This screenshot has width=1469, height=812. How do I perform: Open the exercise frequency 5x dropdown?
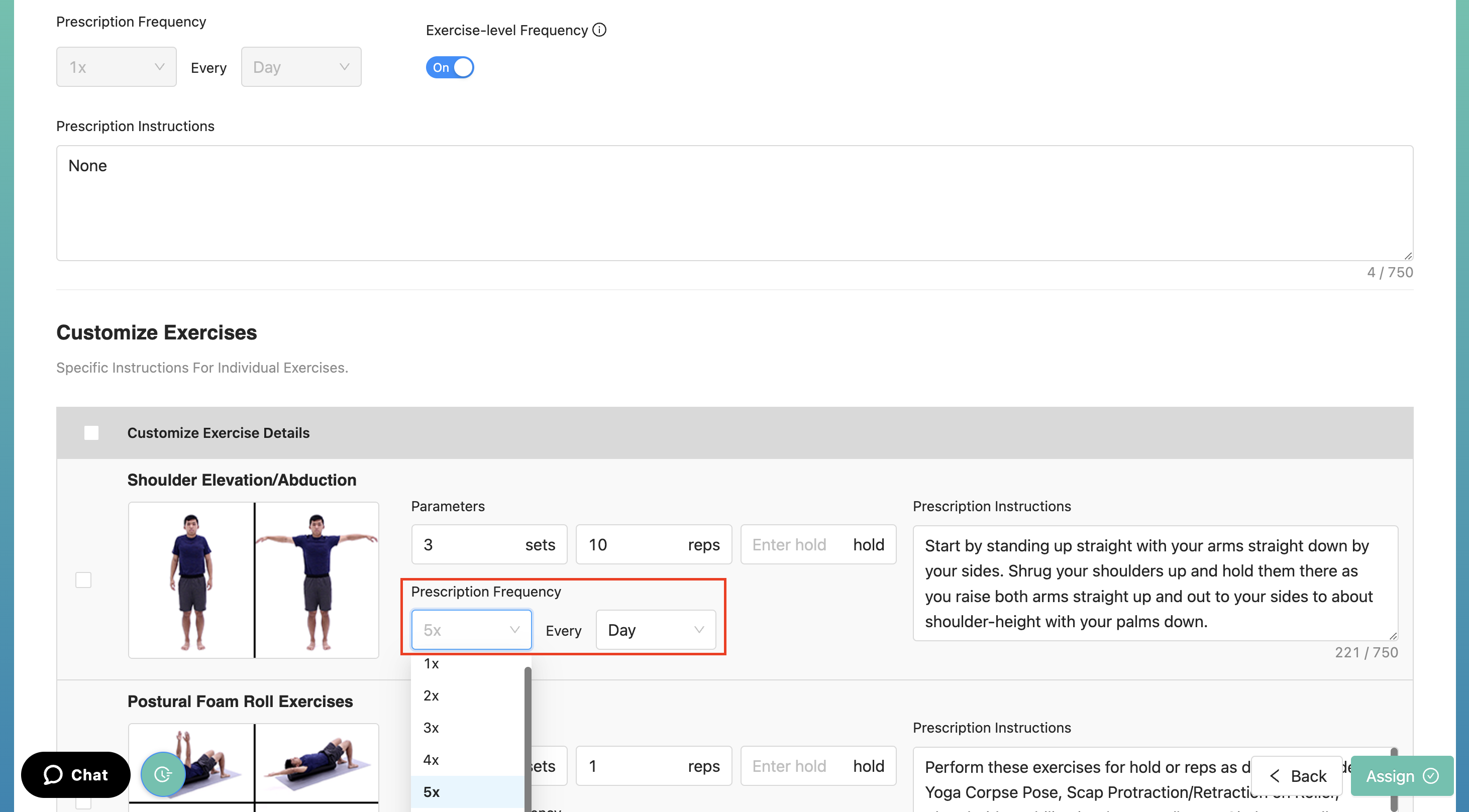(471, 630)
